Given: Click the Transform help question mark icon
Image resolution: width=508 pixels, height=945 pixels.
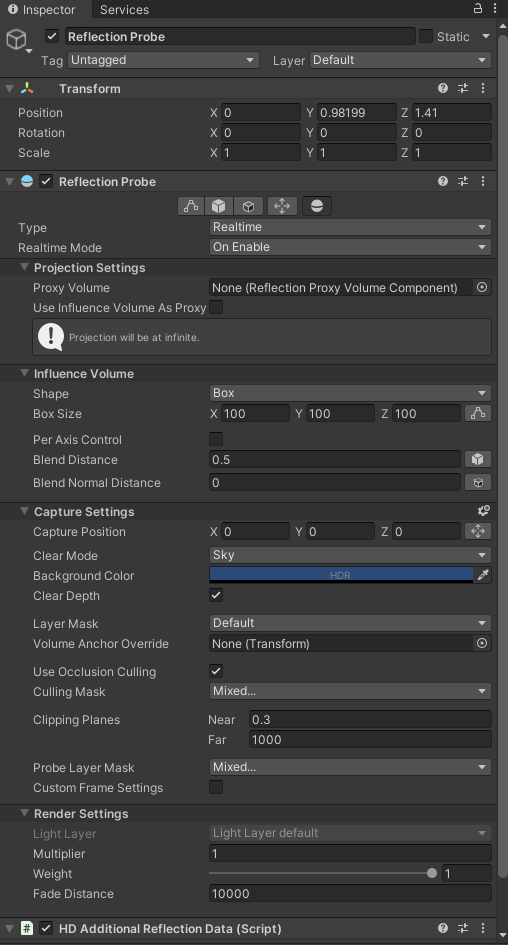Looking at the screenshot, I should (443, 89).
